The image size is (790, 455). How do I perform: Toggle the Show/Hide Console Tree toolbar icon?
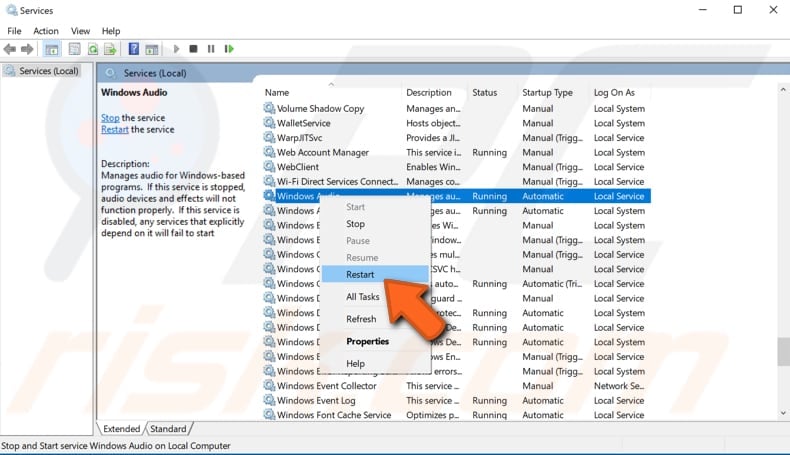[x=51, y=49]
